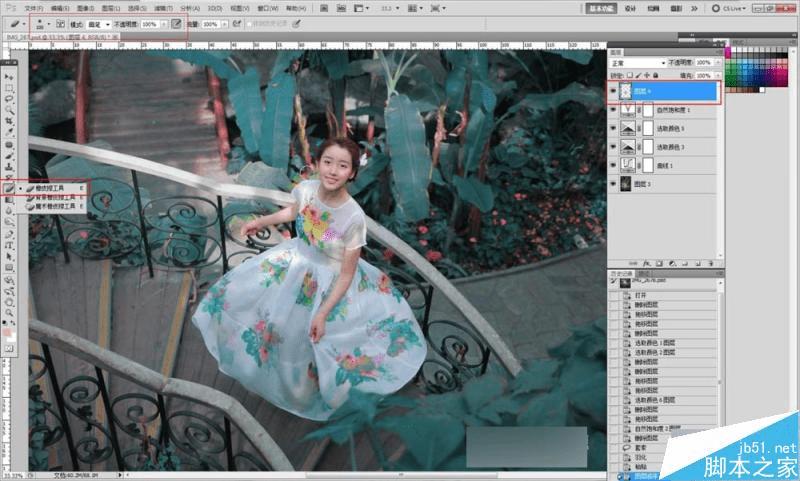The height and width of the screenshot is (481, 800).
Task: Toggle visibility of 自然饱和度 1 layer
Action: [x=613, y=110]
